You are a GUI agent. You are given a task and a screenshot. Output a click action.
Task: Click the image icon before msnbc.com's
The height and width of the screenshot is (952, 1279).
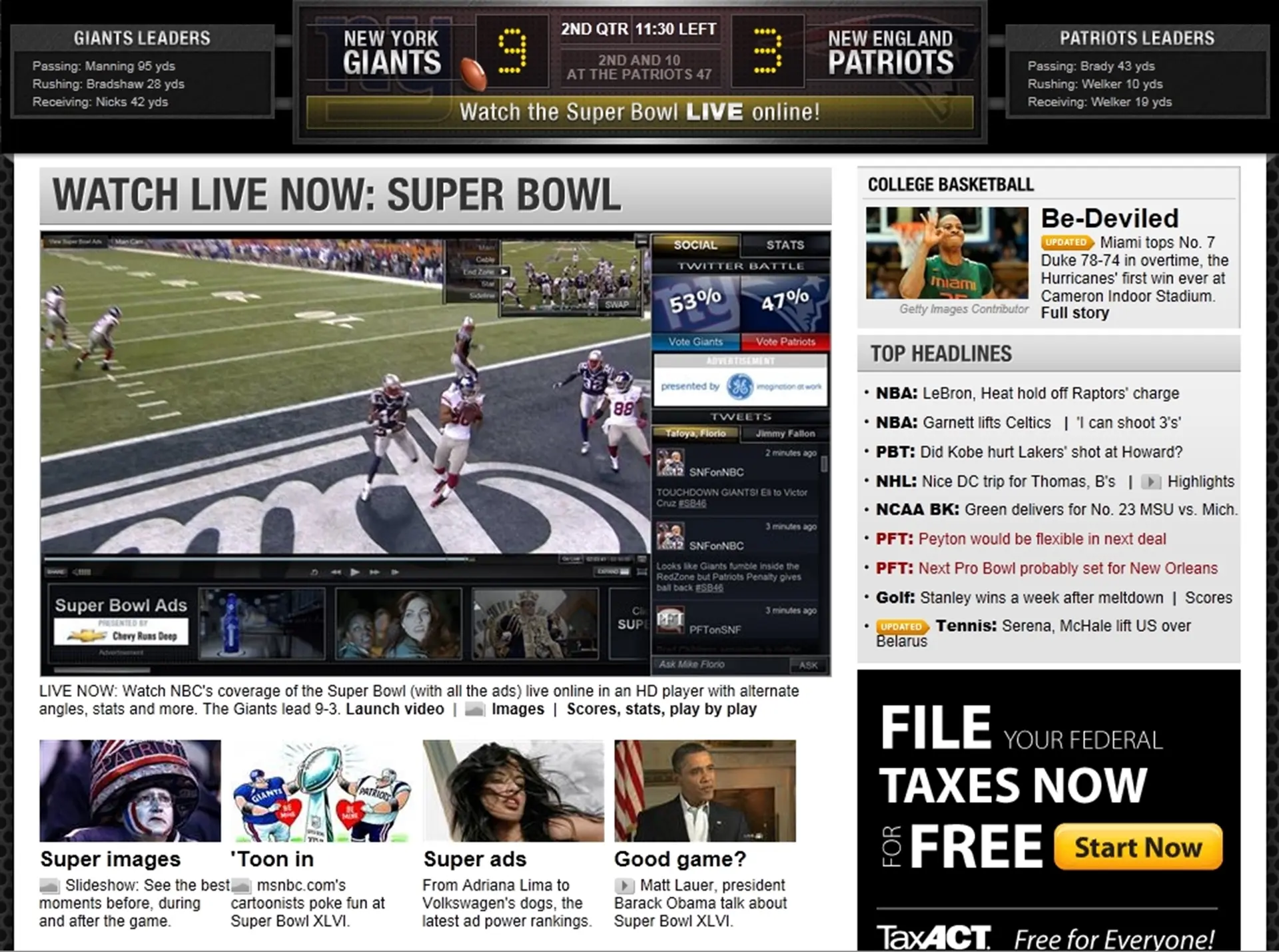coord(241,886)
